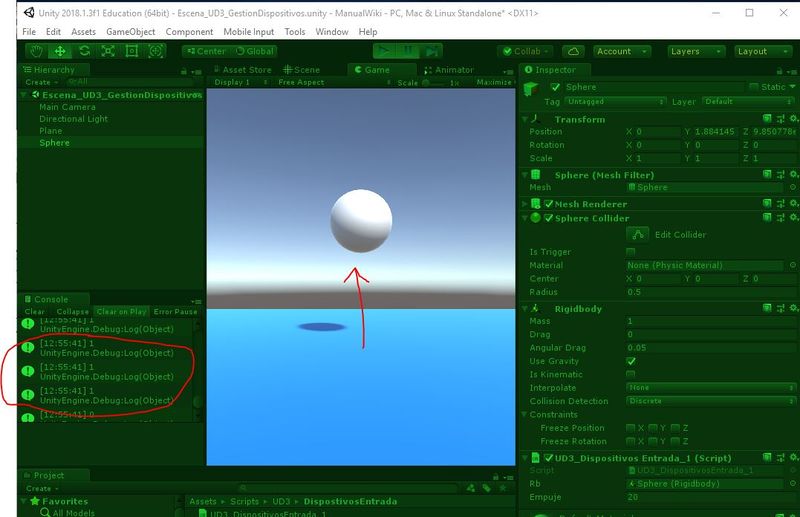Open the cloud services icon

(573, 51)
